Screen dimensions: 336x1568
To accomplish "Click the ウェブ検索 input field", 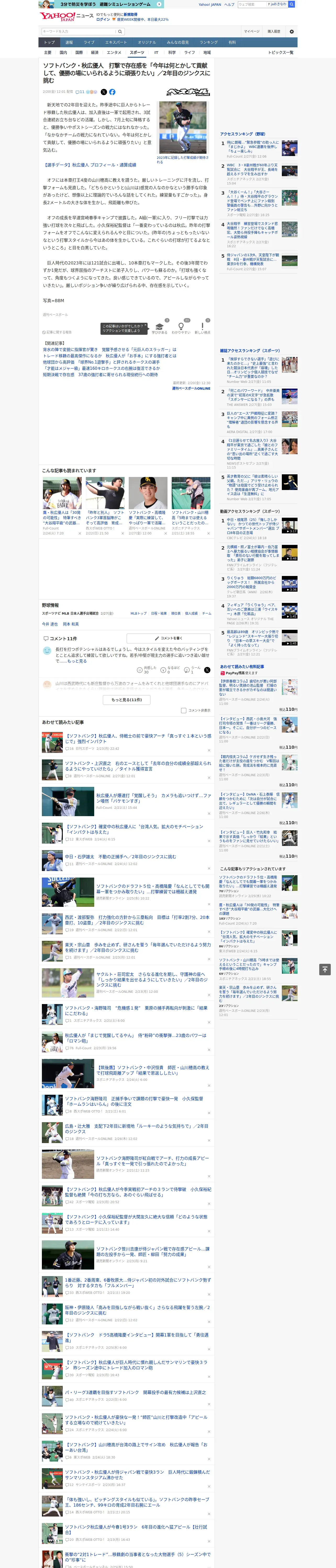I will click(253, 4).
